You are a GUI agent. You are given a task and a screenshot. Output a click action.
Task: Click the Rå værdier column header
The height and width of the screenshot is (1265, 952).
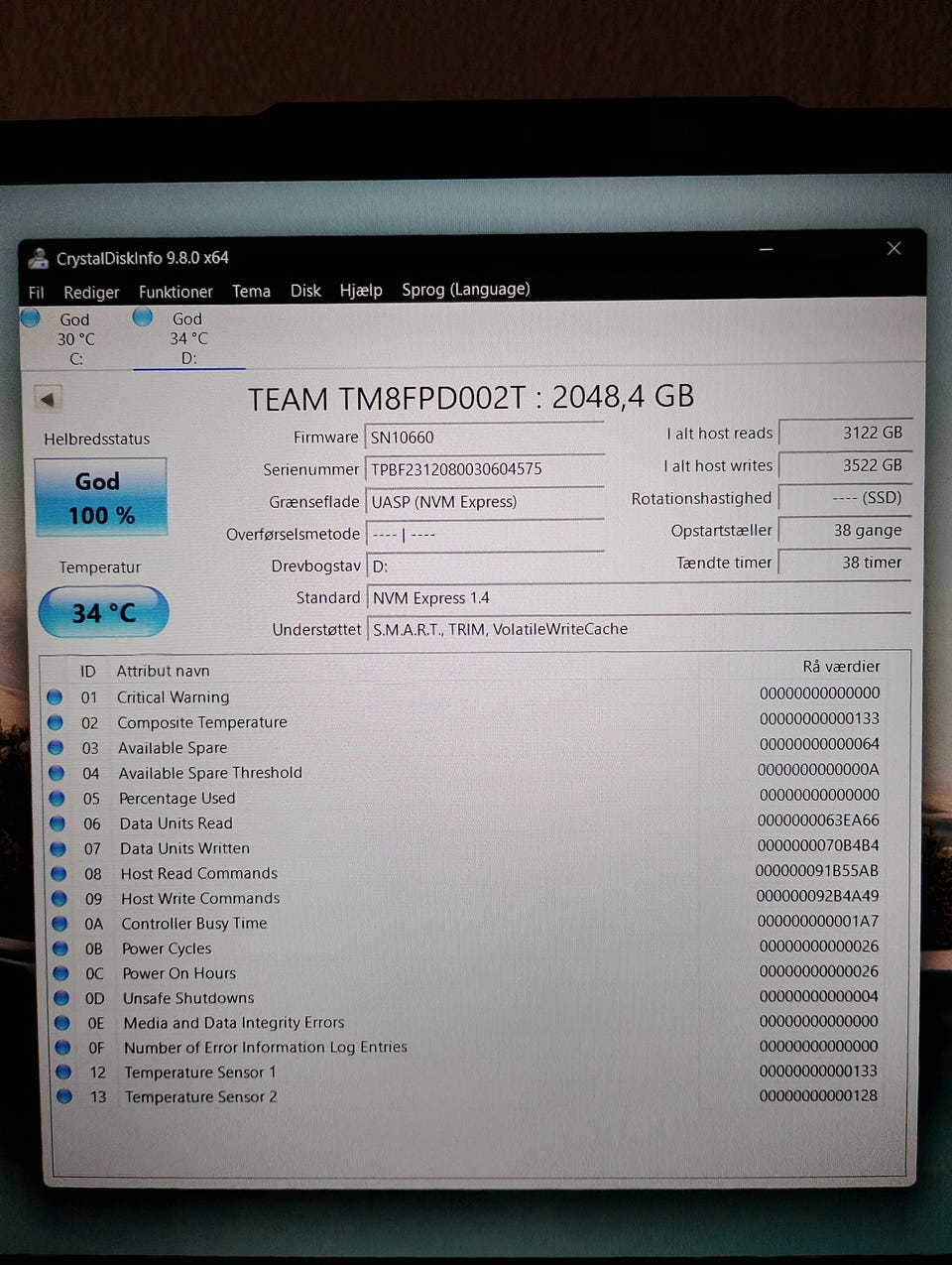(840, 667)
